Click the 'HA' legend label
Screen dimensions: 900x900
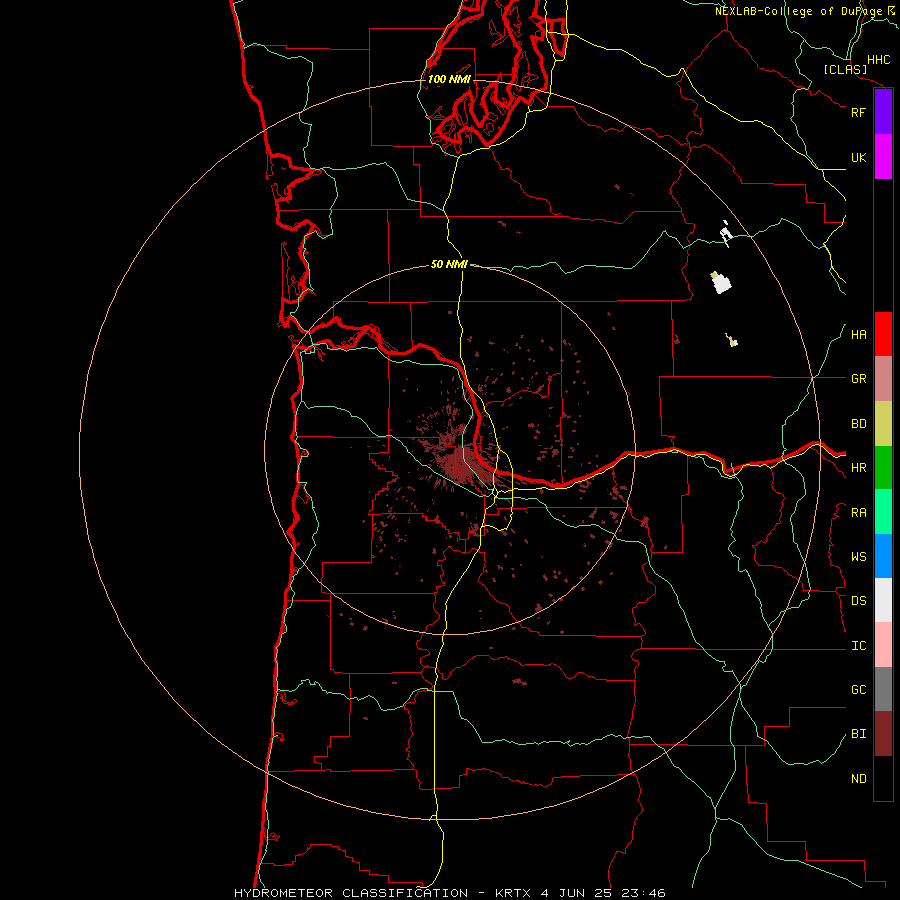pos(859,334)
